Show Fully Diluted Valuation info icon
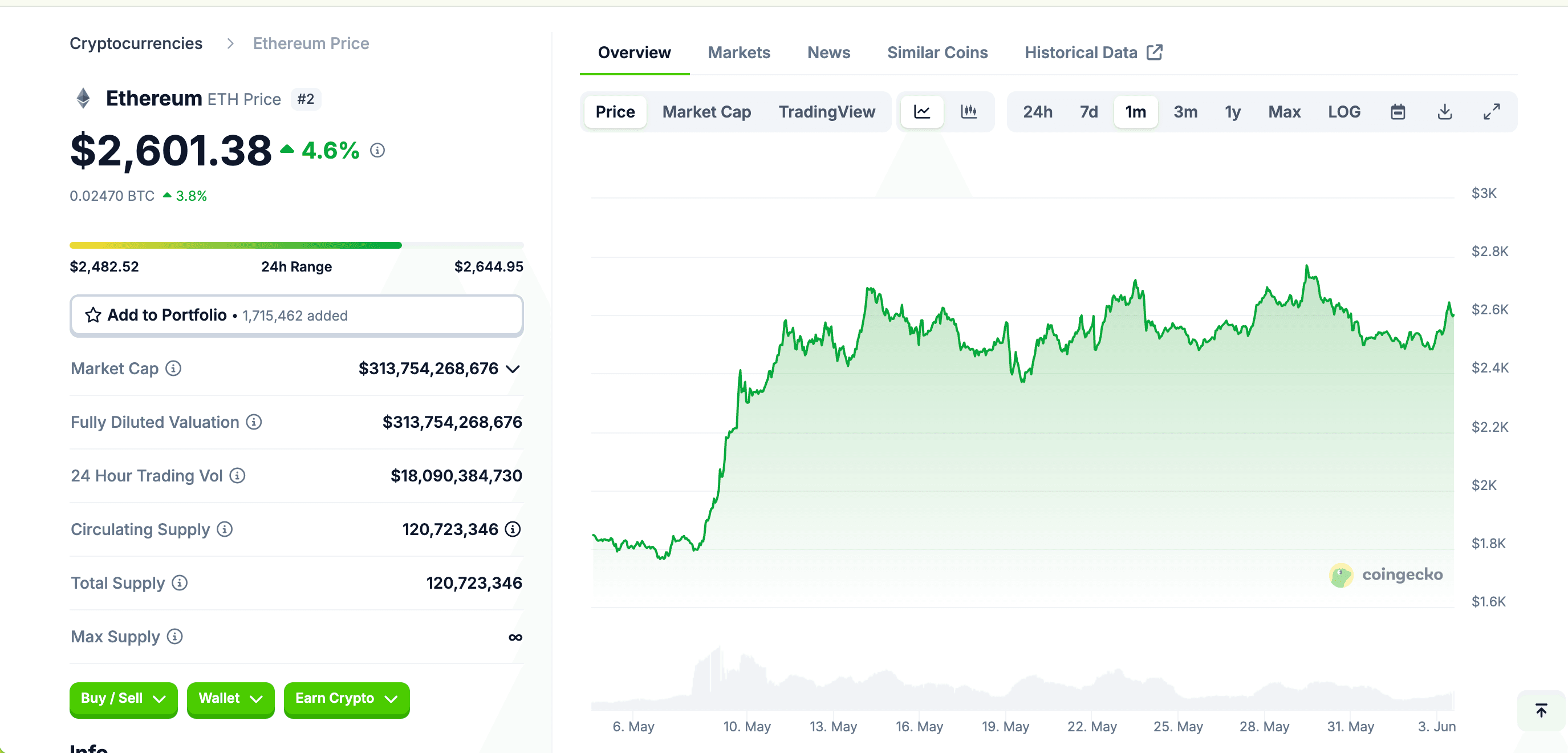1568x753 pixels. click(254, 422)
